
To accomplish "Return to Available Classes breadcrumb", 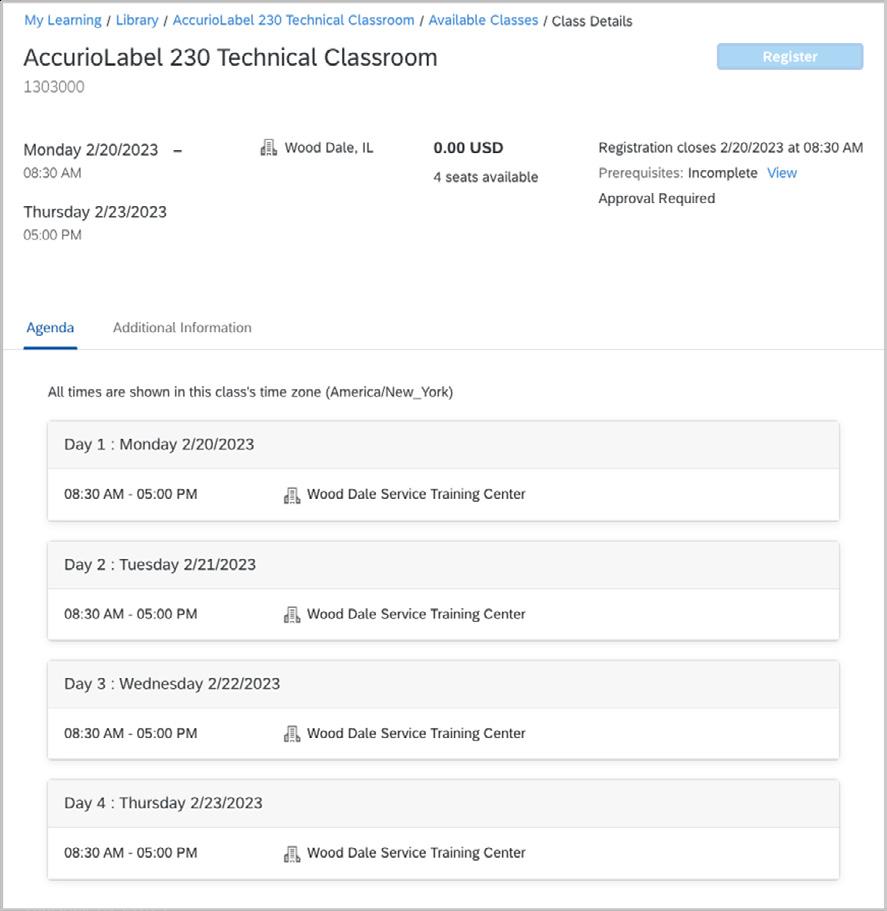I will pos(483,20).
